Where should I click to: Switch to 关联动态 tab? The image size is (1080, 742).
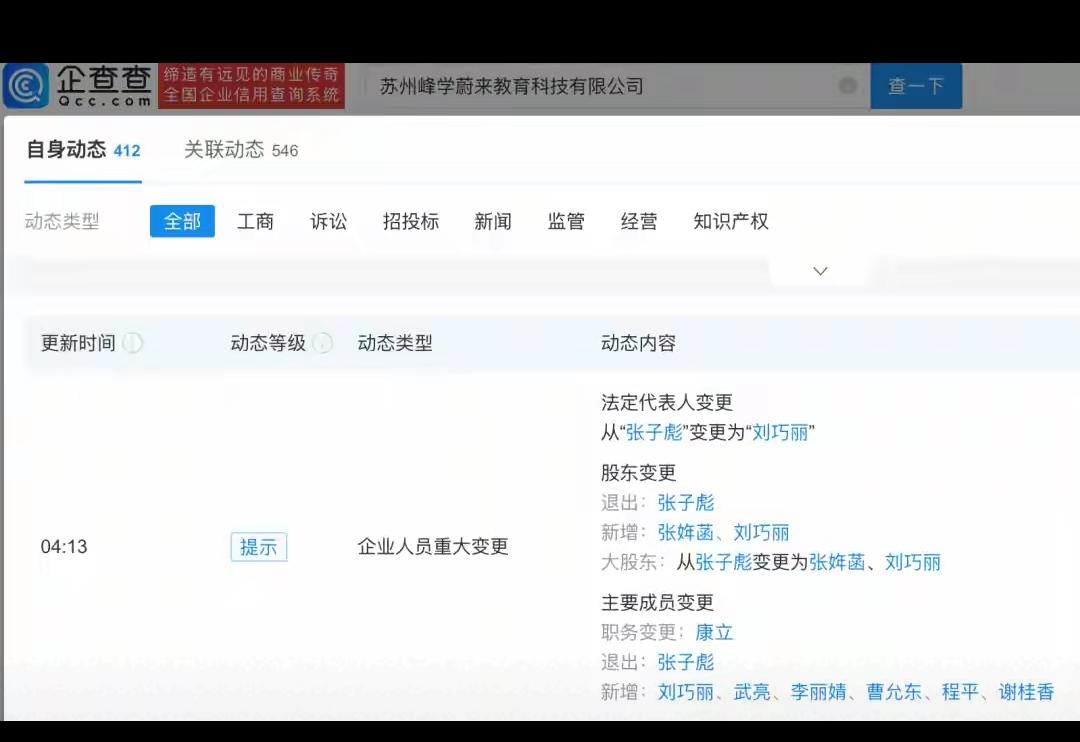coord(241,150)
